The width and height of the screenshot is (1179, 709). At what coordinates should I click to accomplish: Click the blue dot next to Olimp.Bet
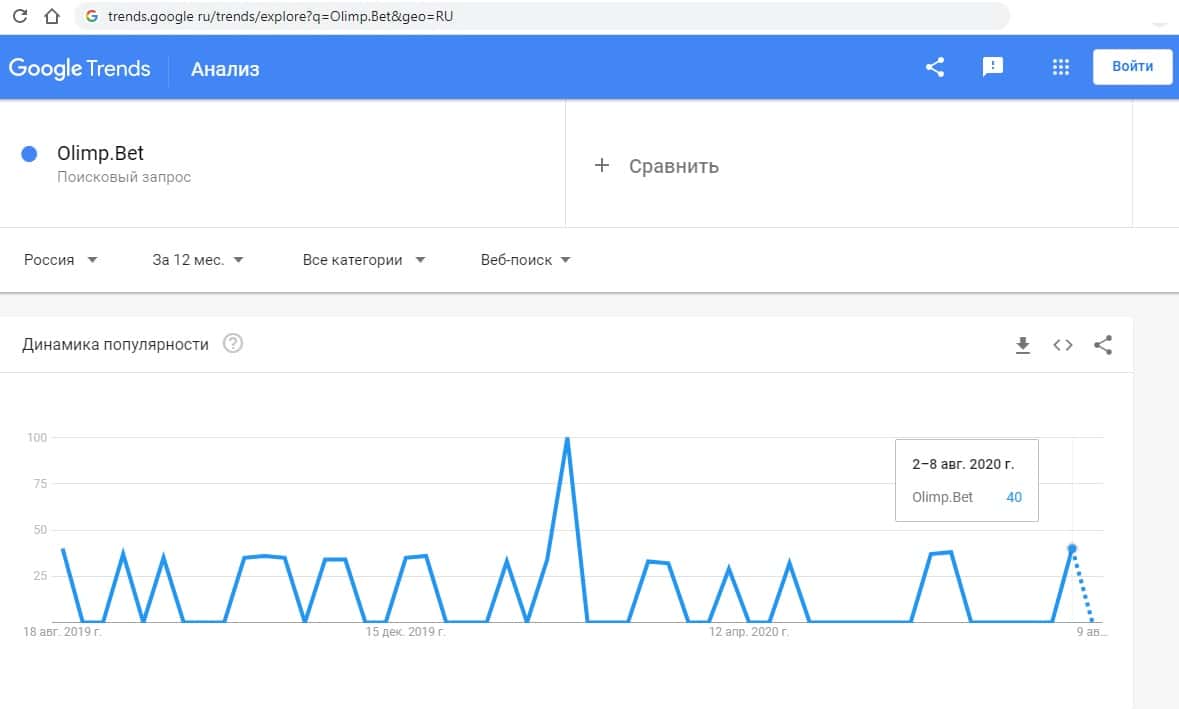click(29, 154)
